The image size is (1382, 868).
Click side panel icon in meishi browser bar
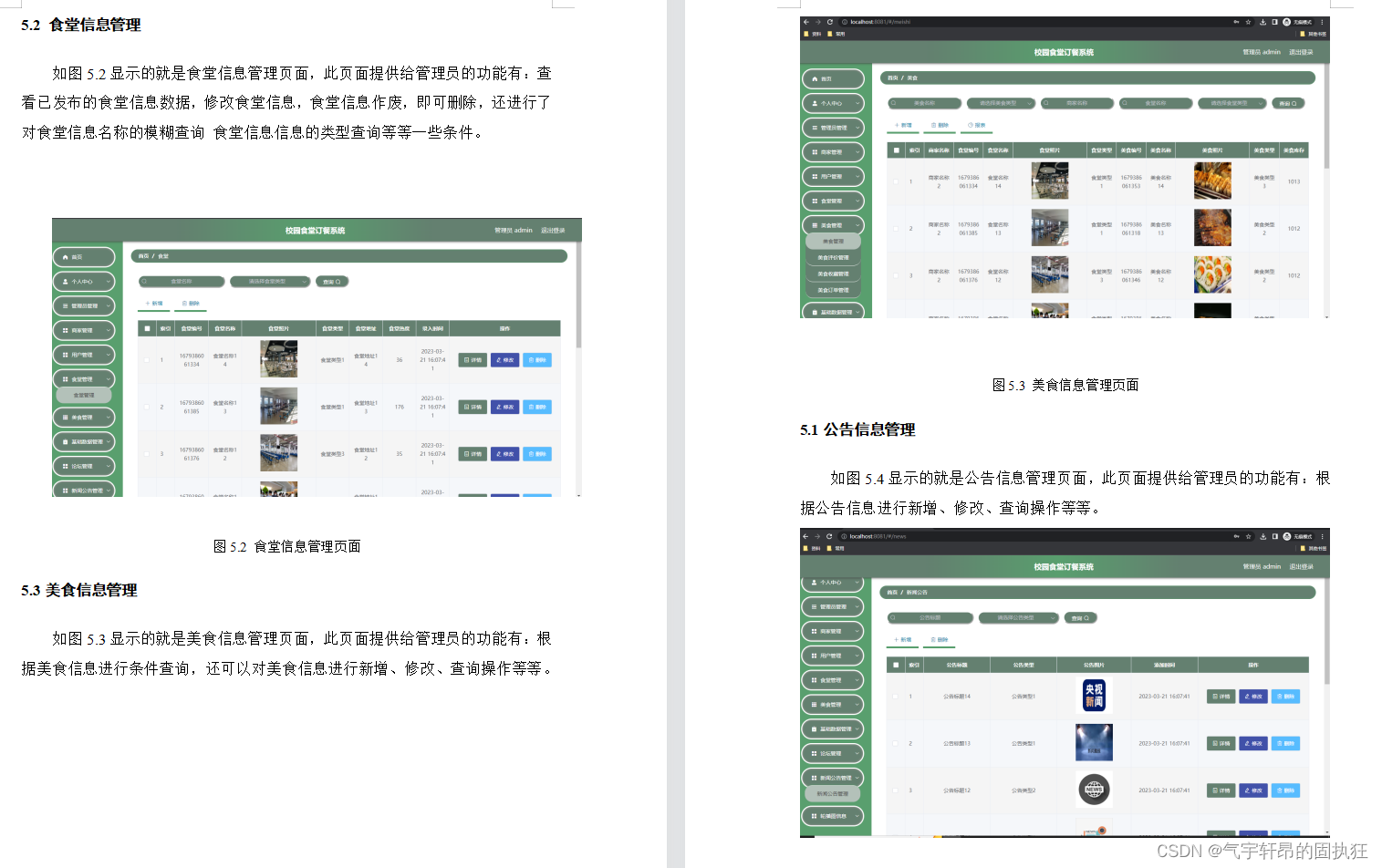1274,22
